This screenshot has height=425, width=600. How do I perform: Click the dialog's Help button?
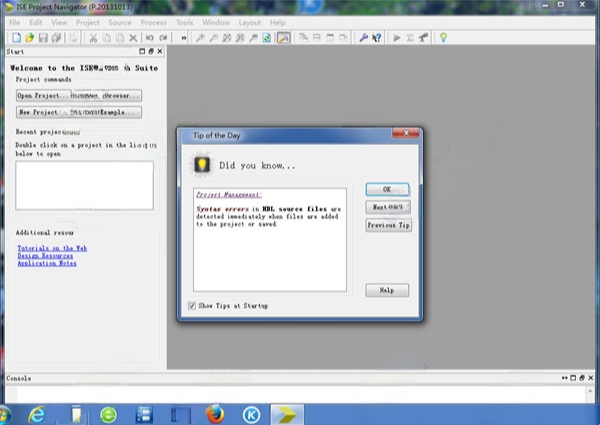click(387, 290)
